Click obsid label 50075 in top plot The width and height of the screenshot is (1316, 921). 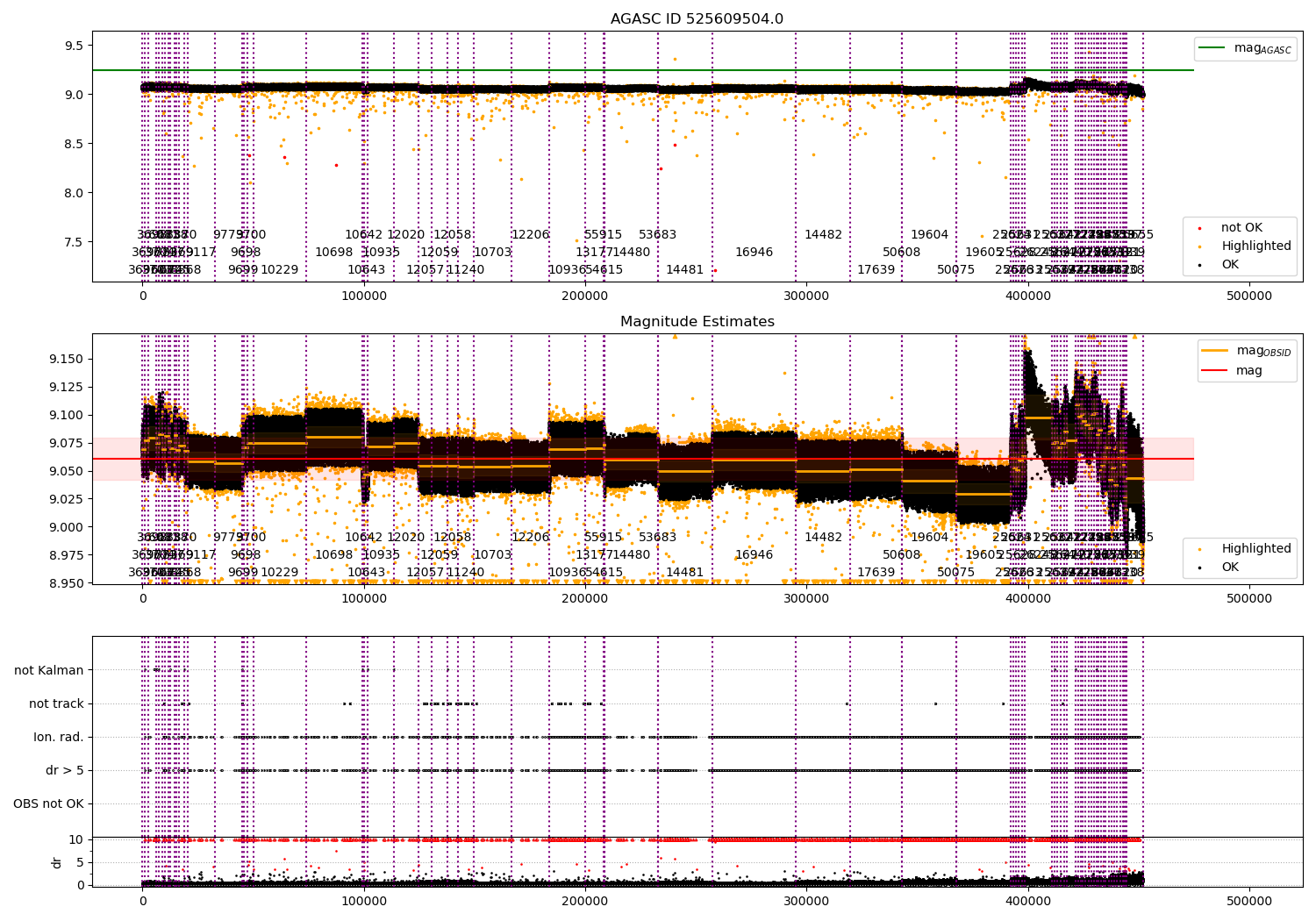click(956, 269)
